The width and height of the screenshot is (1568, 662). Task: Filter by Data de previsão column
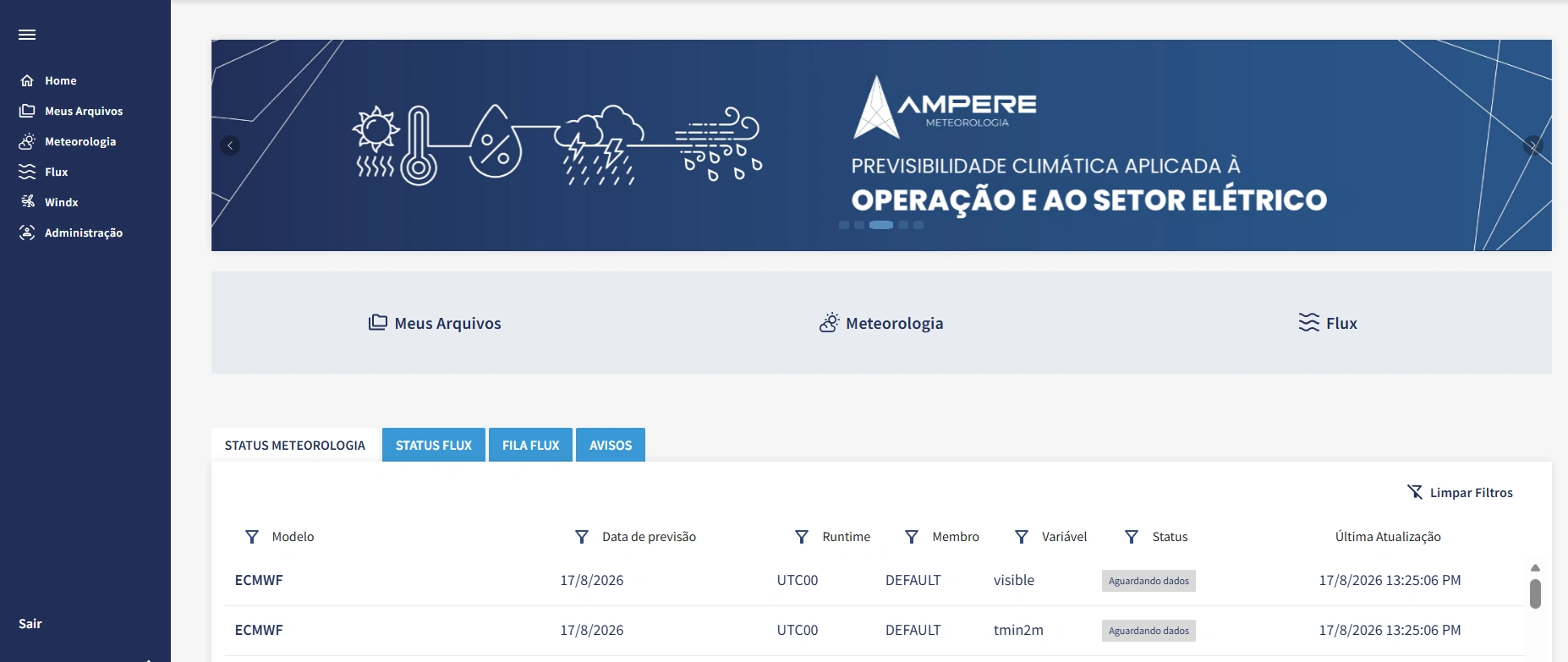click(x=582, y=537)
